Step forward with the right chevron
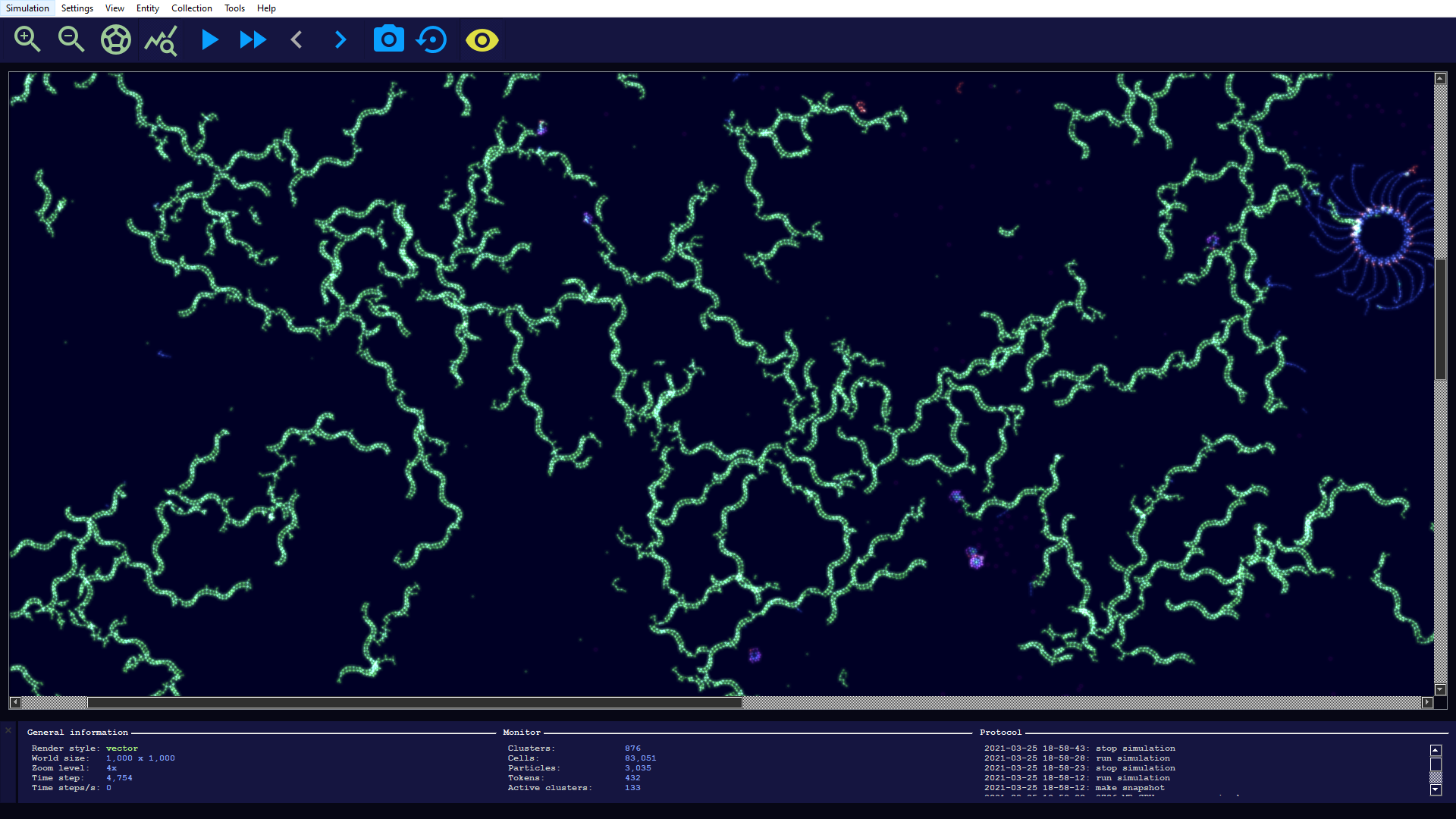Screen dimensions: 1456x819 [340, 39]
